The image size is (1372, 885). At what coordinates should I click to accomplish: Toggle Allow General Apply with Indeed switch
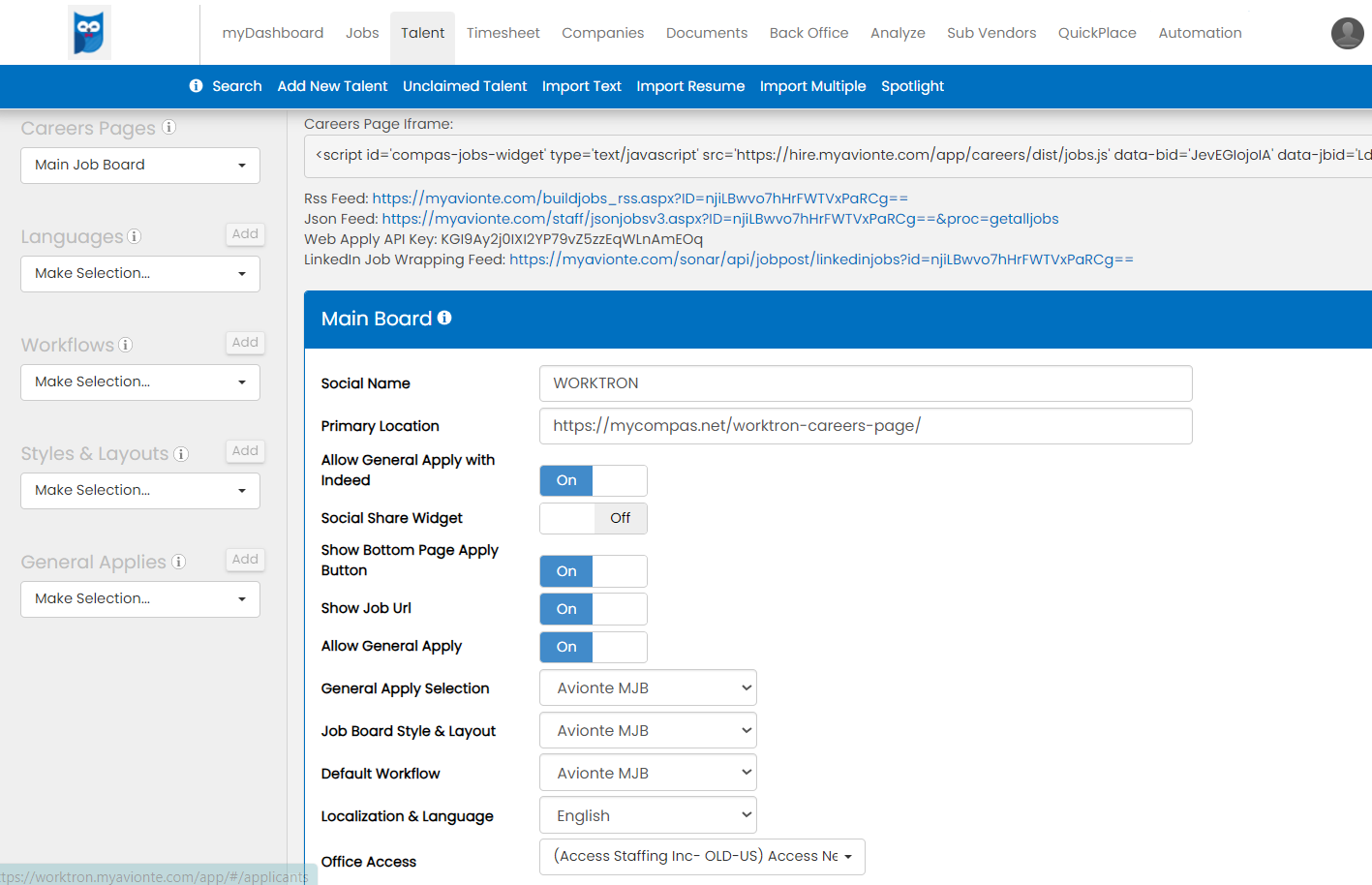(x=593, y=480)
